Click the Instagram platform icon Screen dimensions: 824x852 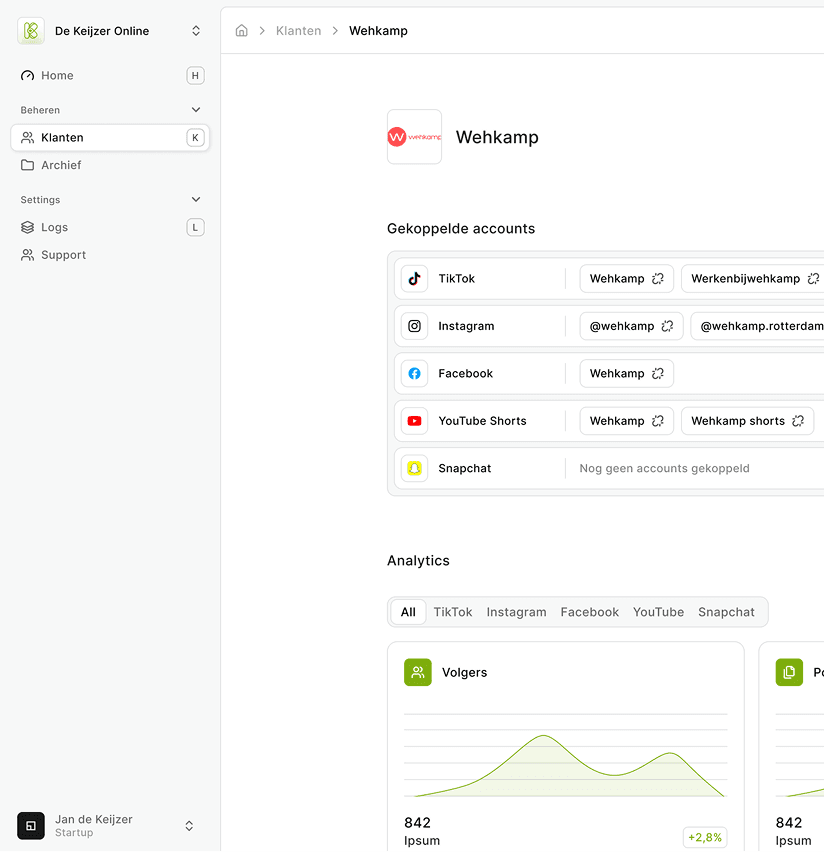414,326
